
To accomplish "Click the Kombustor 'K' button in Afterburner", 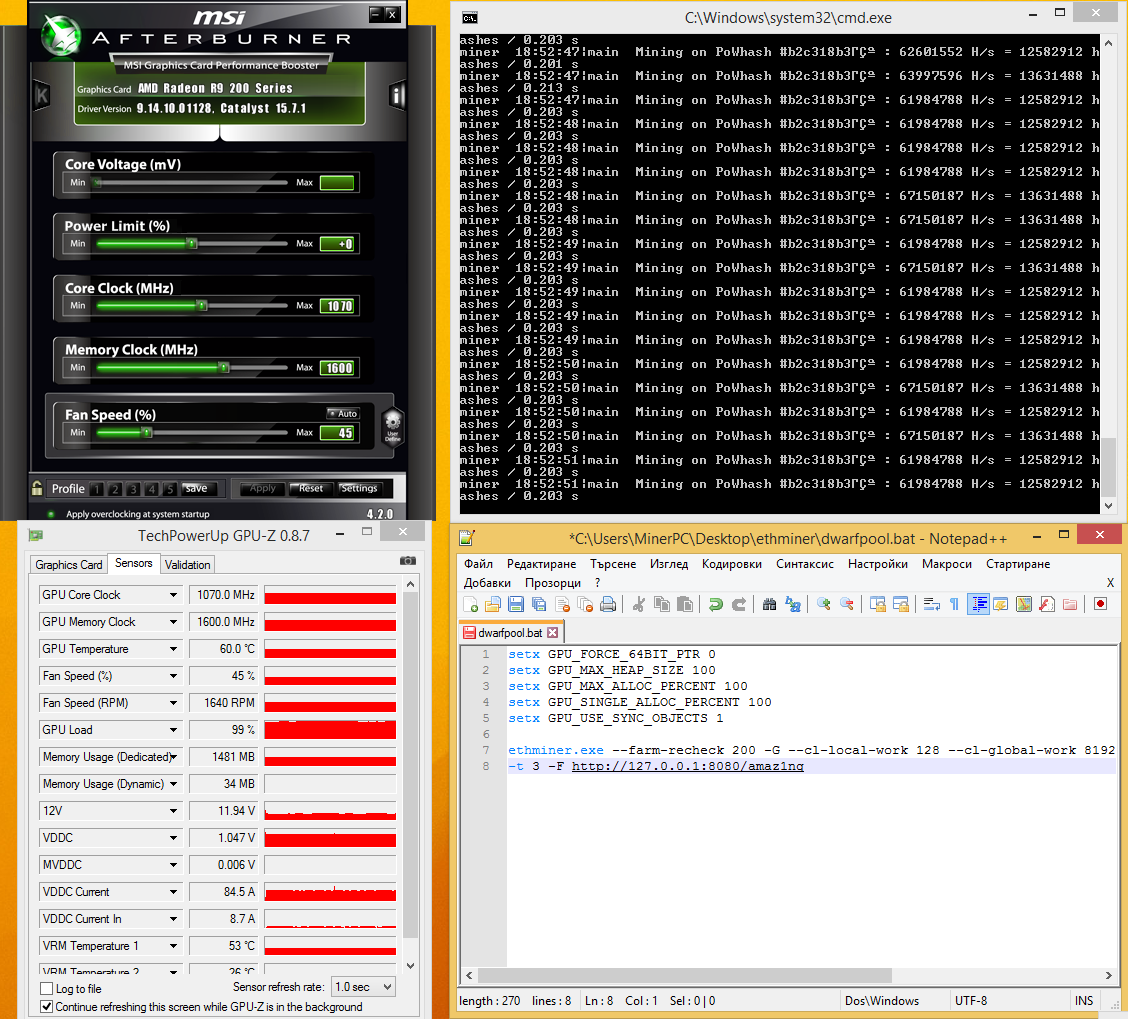I will pos(42,95).
